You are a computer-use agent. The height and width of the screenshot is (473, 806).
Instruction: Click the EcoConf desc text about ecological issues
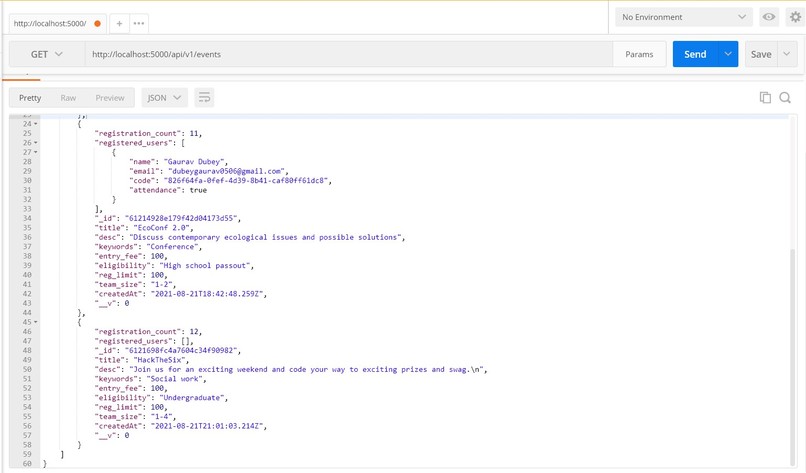(x=267, y=237)
